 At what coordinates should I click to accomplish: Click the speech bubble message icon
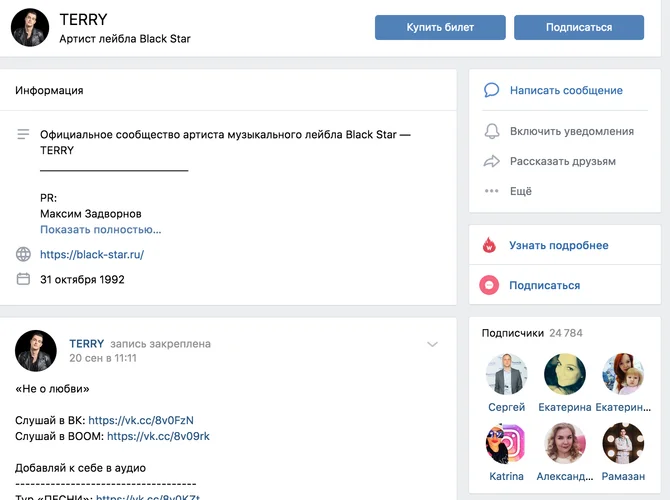(491, 90)
